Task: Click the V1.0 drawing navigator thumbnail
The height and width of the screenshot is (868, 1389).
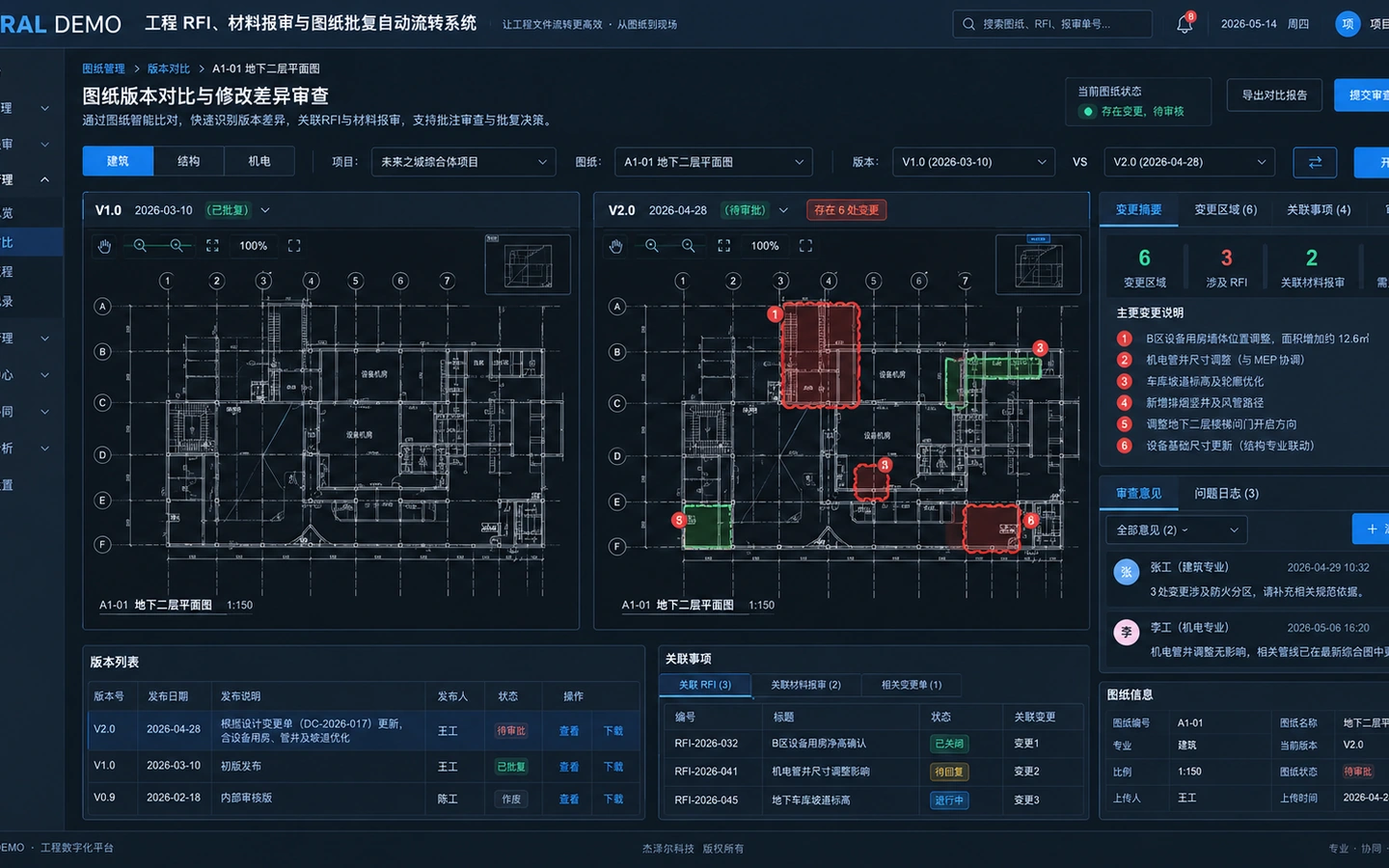Action: point(527,263)
